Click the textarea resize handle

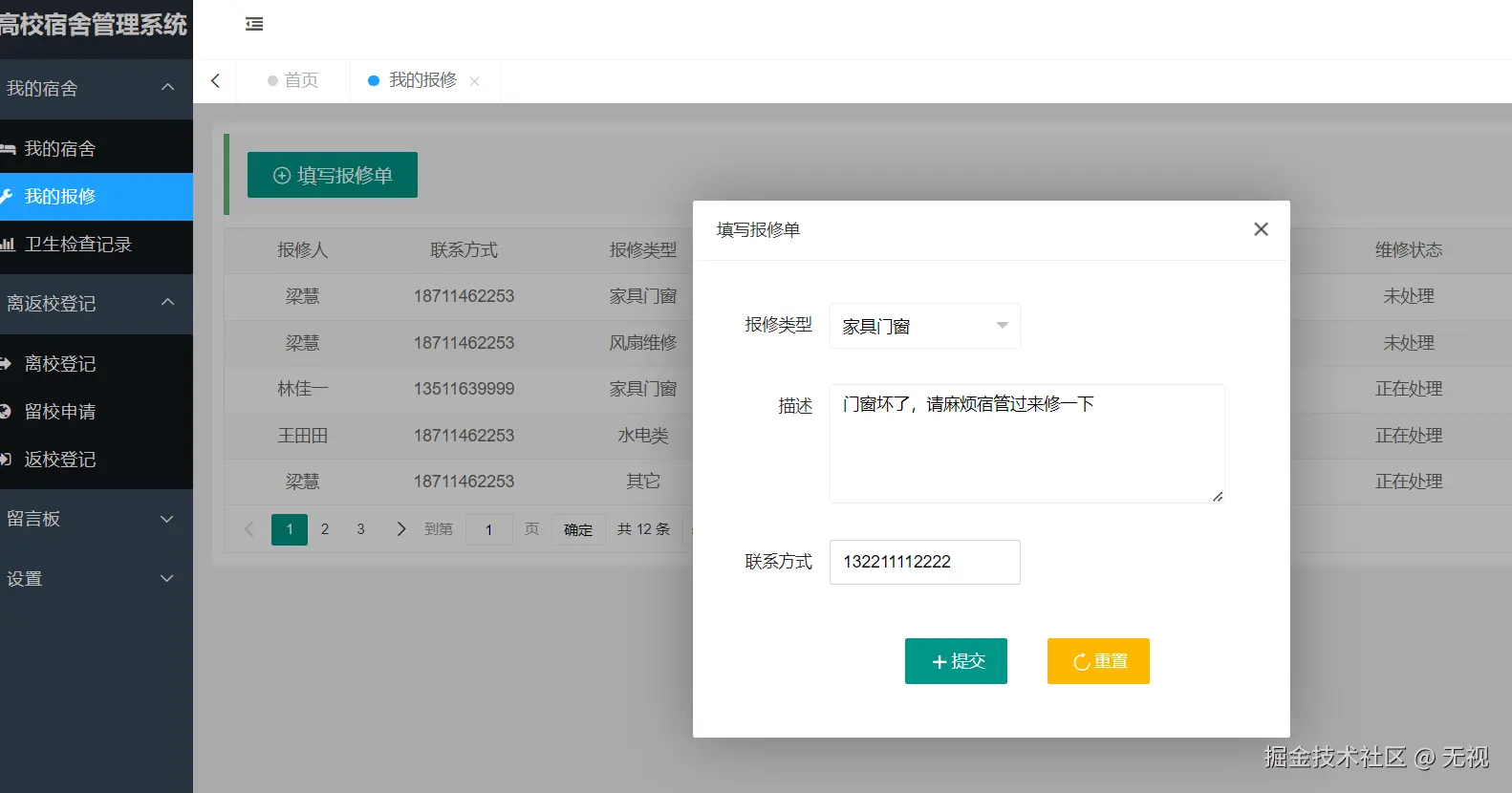1218,496
